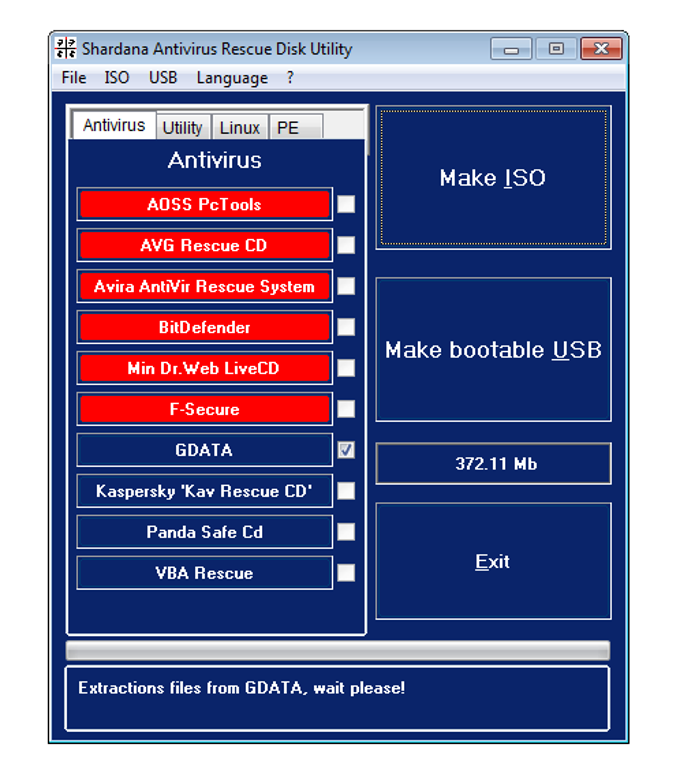Uncheck the GDATA checkbox

346,450
